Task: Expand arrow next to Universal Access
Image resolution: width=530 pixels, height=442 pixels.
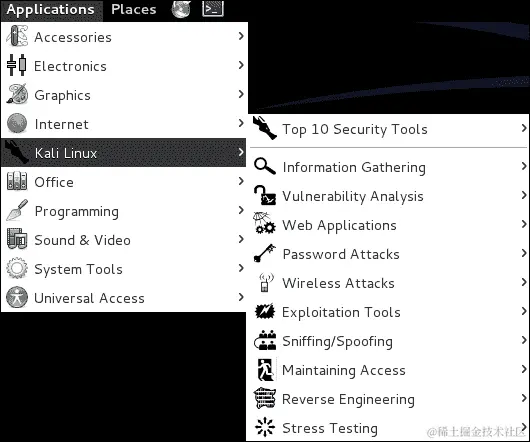Action: [241, 297]
